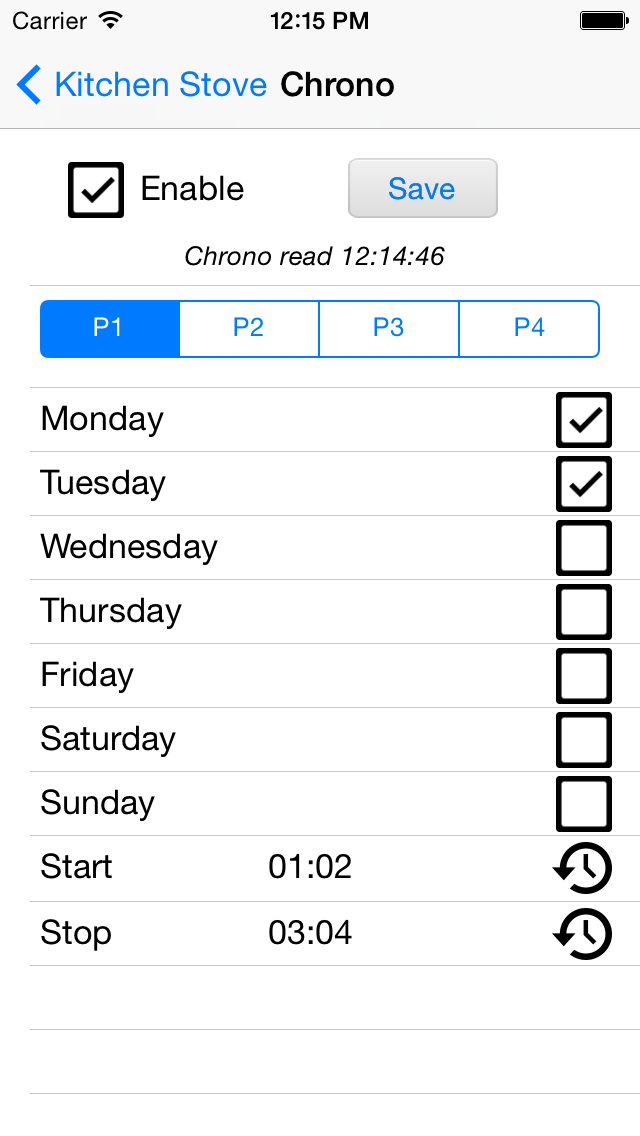Tap the clock history icon for Stop time
The image size is (640, 1136).
583,933
